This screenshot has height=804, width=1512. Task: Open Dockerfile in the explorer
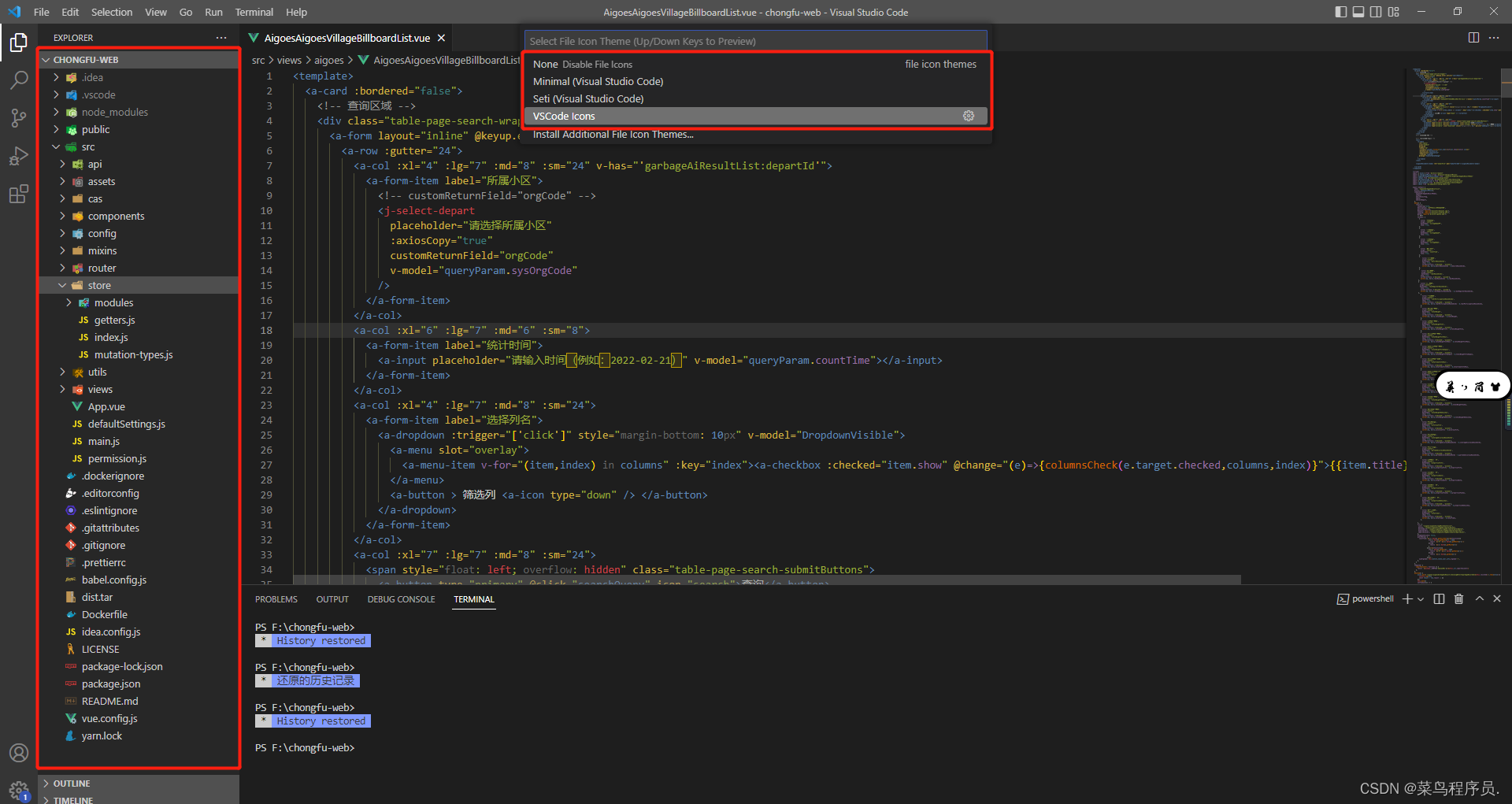(x=139, y=614)
